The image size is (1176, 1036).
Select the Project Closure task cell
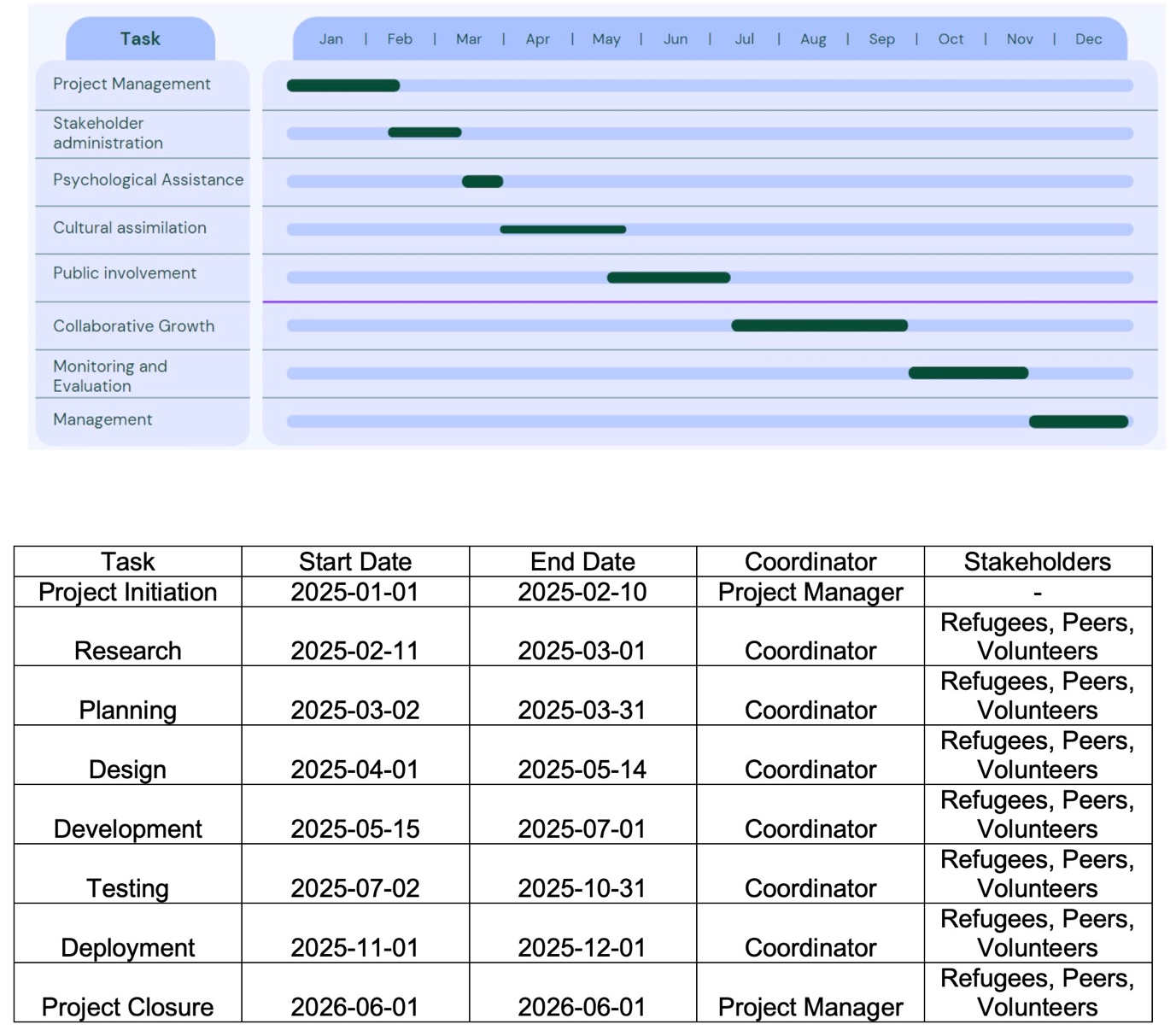pyautogui.click(x=128, y=992)
